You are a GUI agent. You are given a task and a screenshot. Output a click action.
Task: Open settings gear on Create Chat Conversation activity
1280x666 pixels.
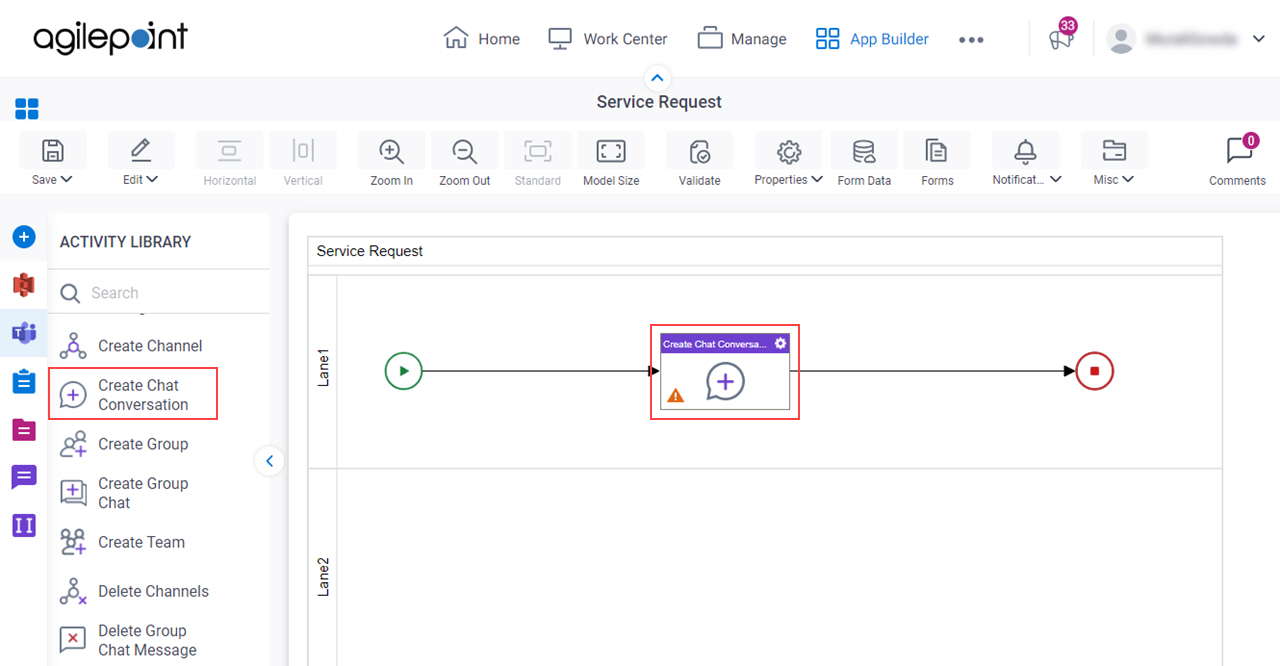tap(781, 343)
